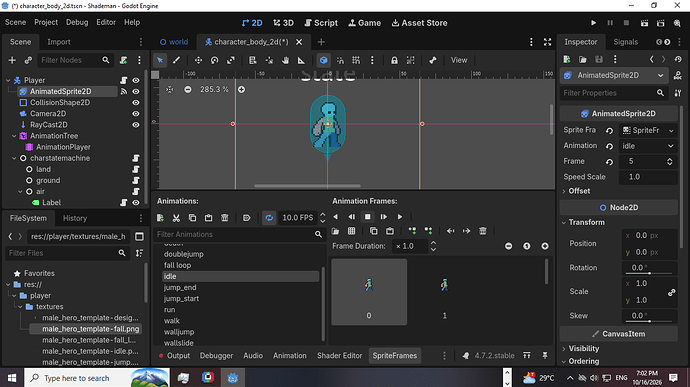Toggle RayCast2D visibility eye

pos(136,125)
